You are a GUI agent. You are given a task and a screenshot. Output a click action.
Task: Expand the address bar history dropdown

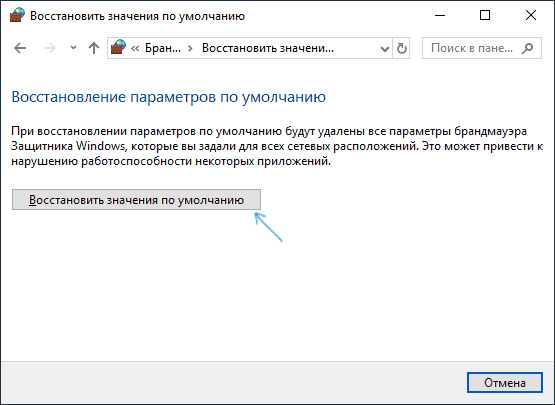pyautogui.click(x=385, y=49)
